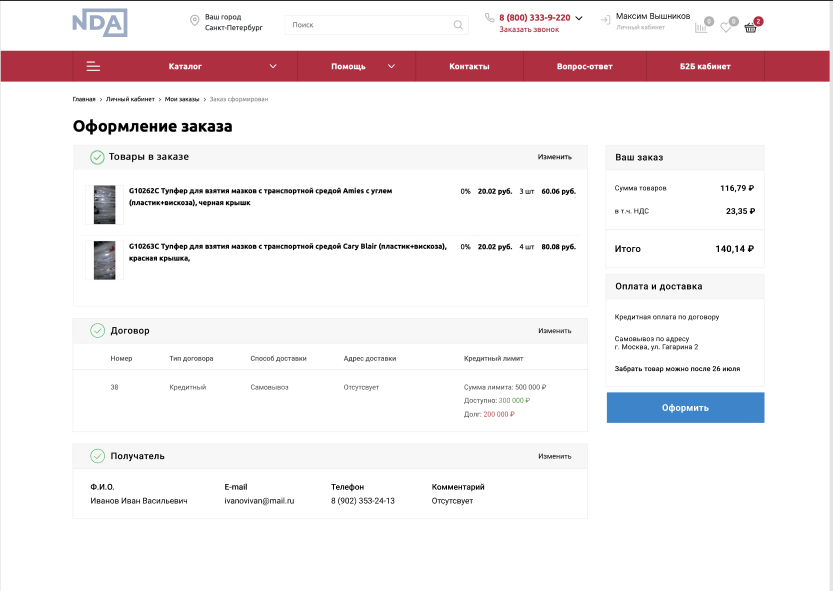Expand the Помощь dropdown arrow
This screenshot has width=833, height=591.
click(x=391, y=67)
